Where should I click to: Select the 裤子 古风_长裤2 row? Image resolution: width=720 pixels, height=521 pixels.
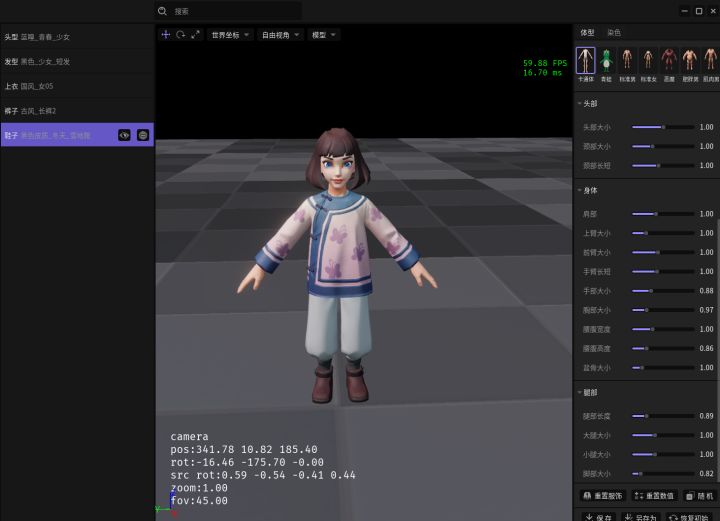click(x=77, y=111)
